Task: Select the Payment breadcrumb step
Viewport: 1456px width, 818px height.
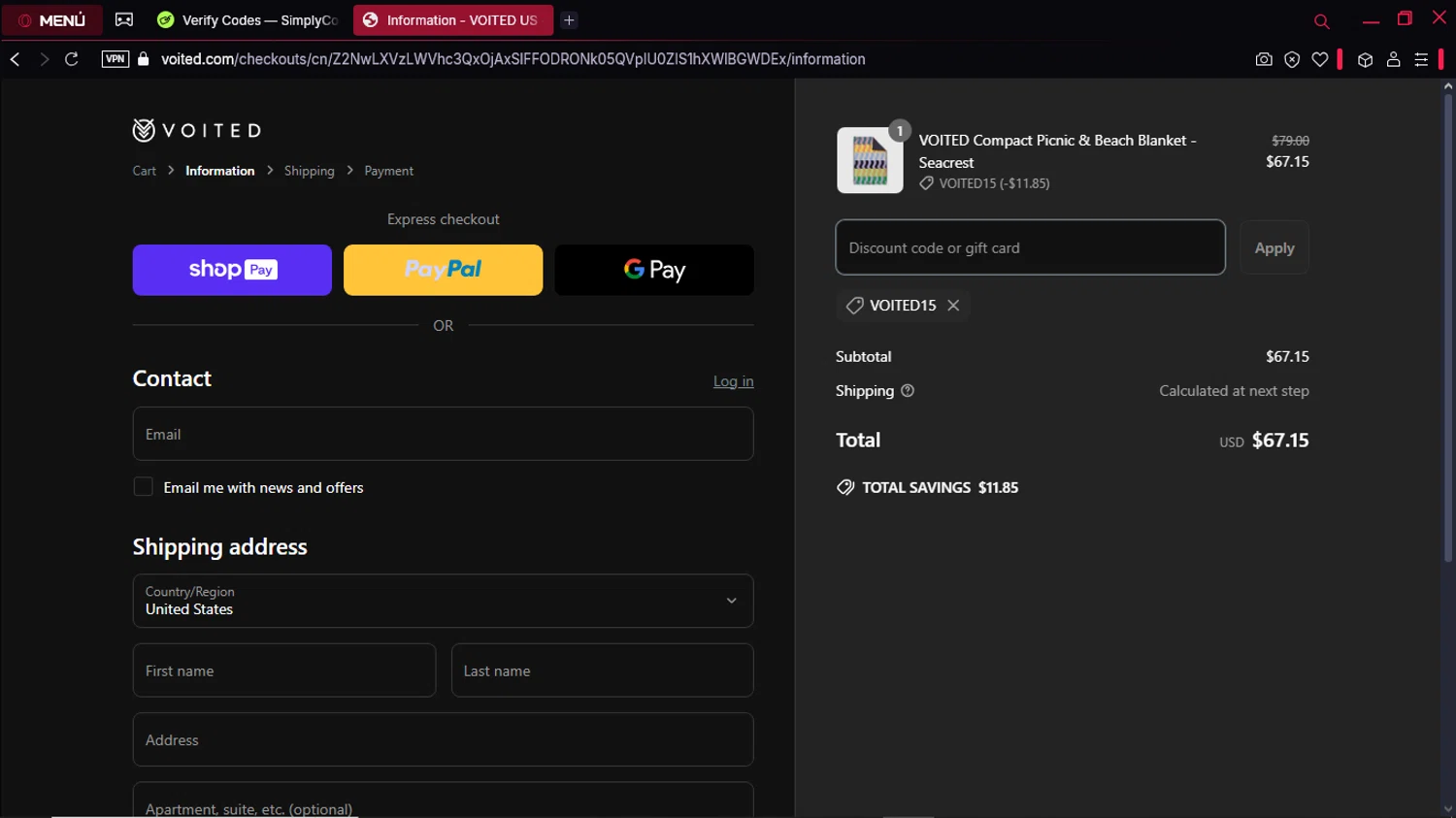Action: pos(388,171)
